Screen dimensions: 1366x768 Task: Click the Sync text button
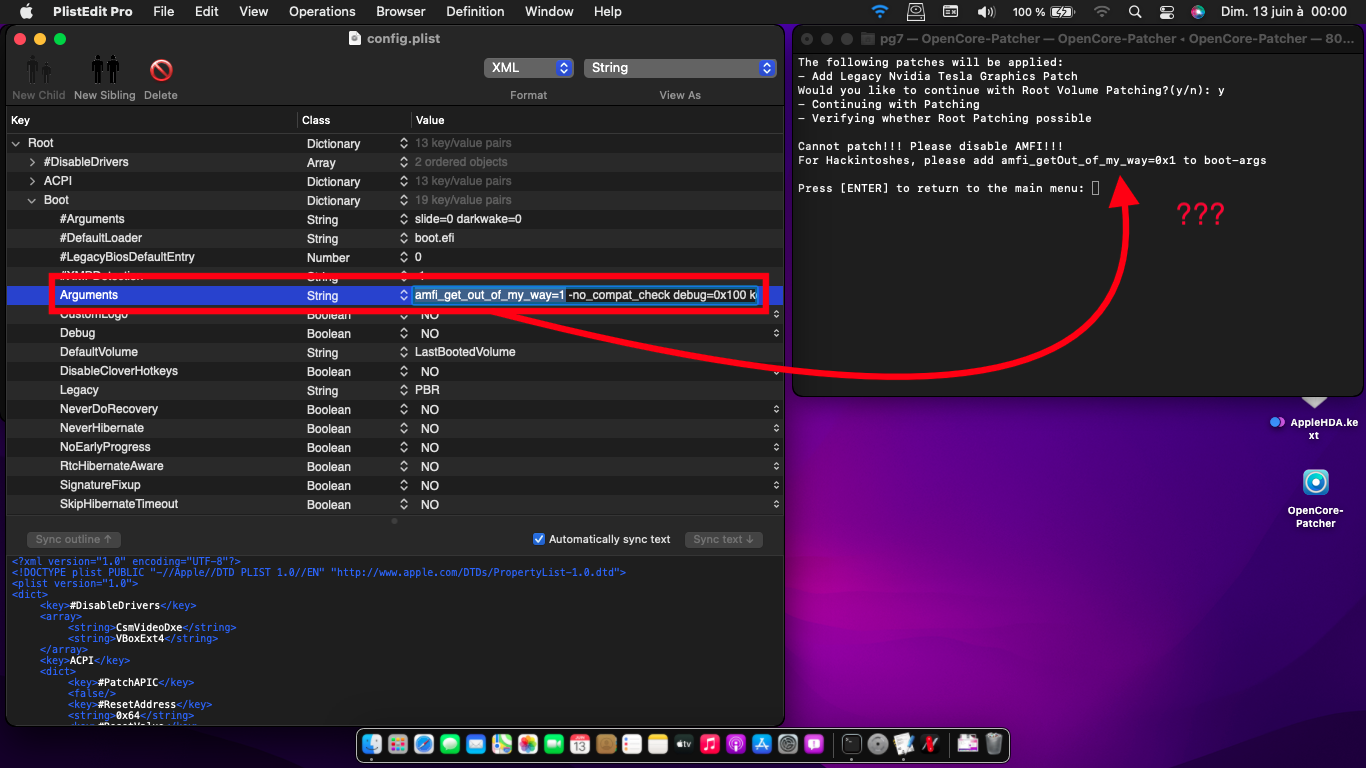(x=724, y=539)
